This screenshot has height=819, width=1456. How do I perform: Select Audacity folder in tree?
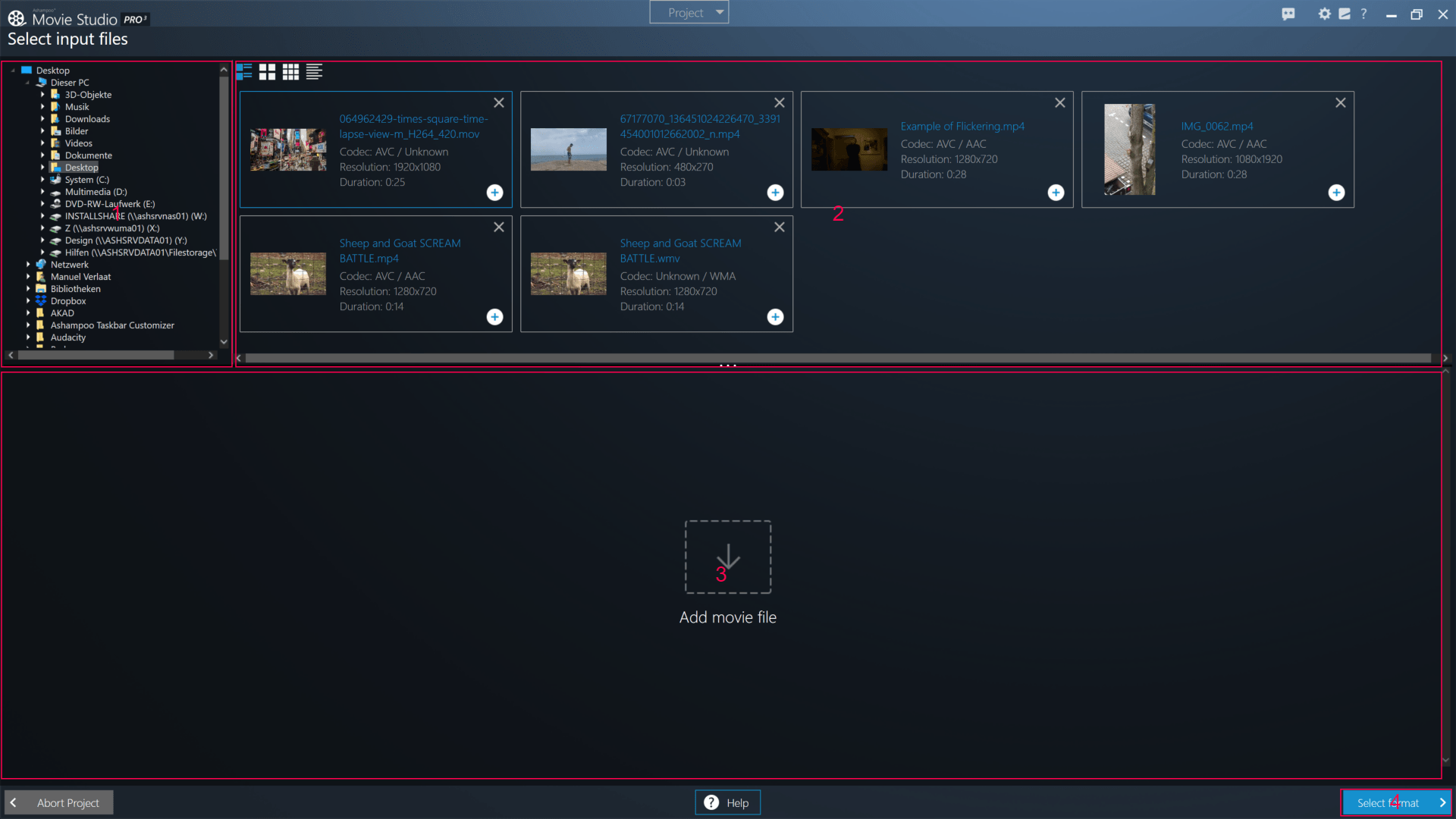tap(67, 337)
